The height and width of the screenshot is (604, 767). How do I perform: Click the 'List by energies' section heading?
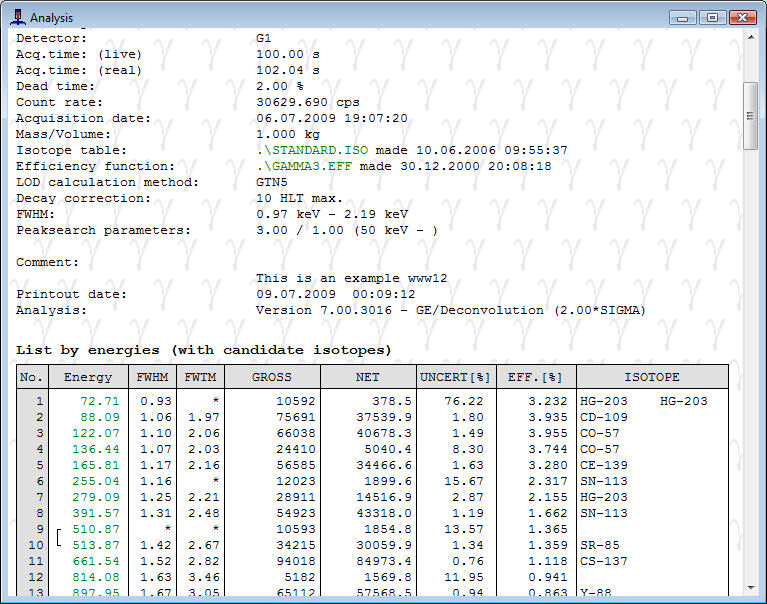203,350
